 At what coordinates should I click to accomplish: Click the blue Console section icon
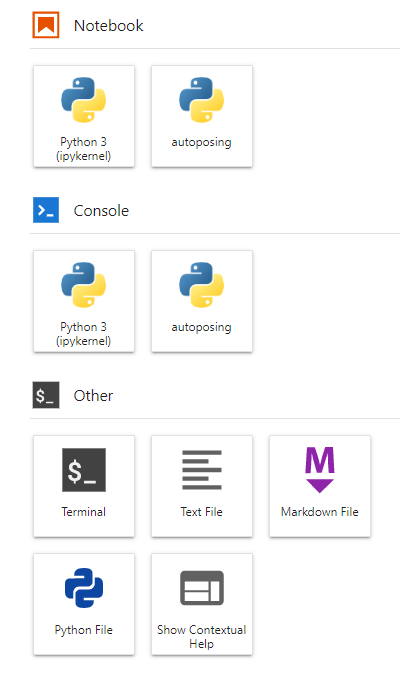point(46,210)
